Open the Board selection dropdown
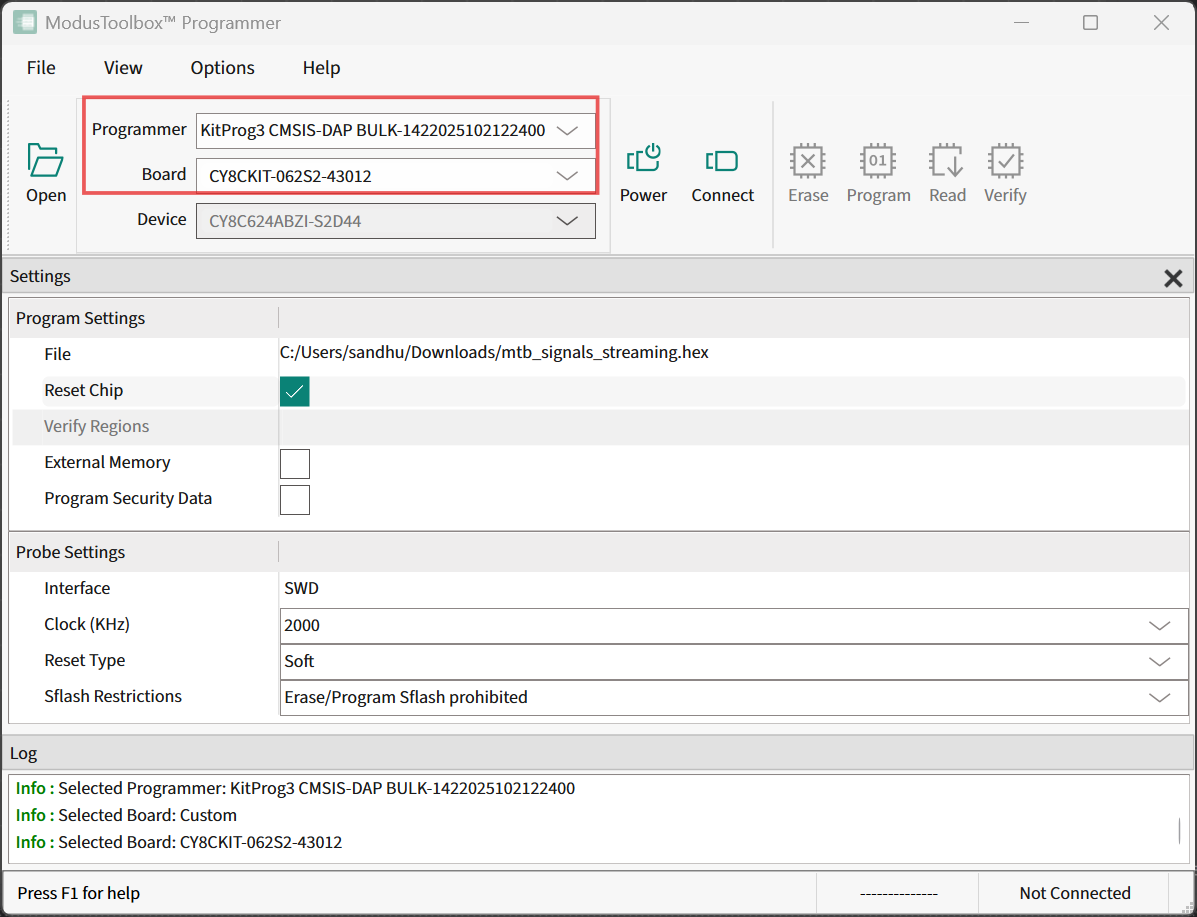Viewport: 1197px width, 917px height. click(x=567, y=176)
